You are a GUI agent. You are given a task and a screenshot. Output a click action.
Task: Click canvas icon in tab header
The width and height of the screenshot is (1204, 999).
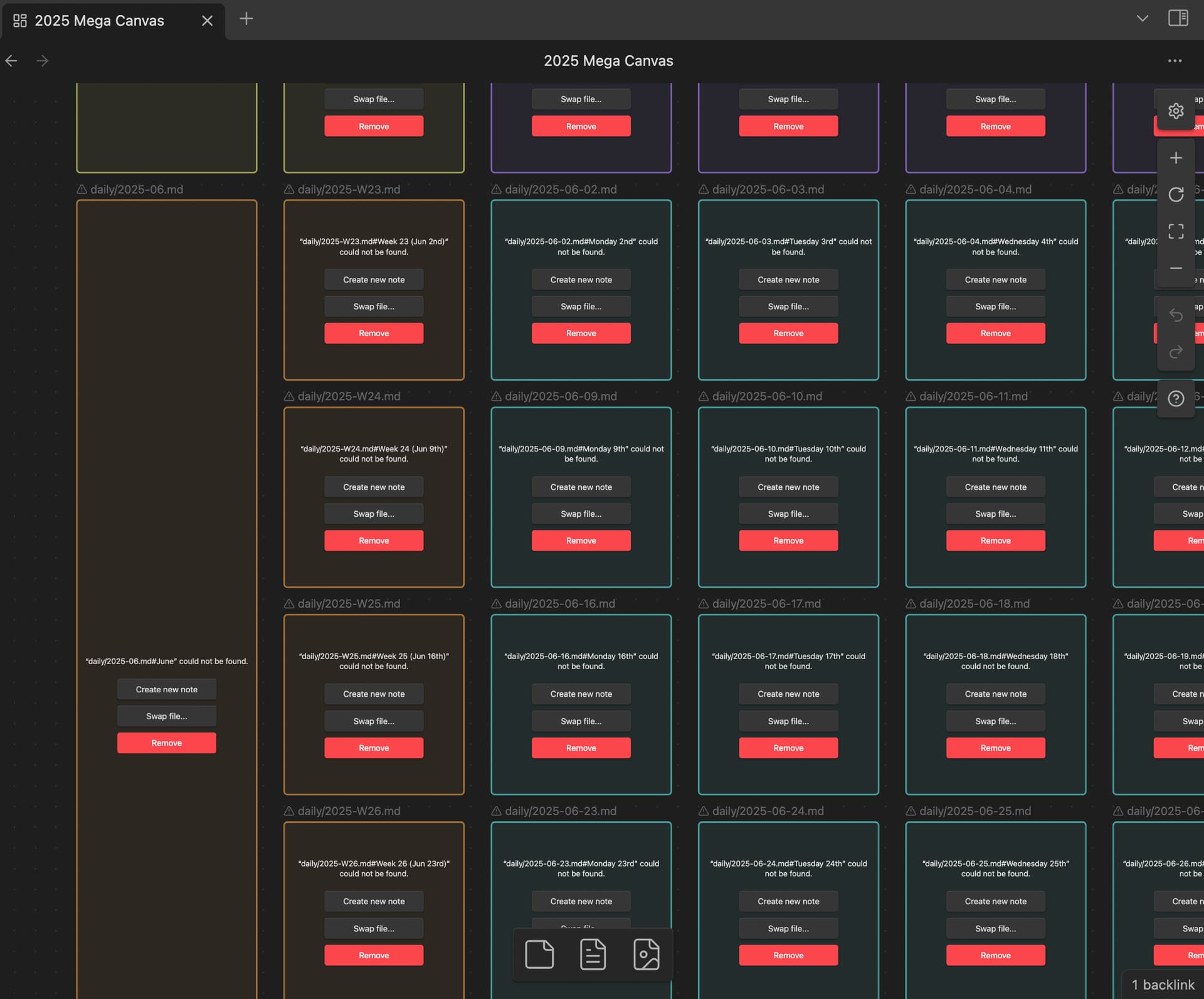(20, 21)
